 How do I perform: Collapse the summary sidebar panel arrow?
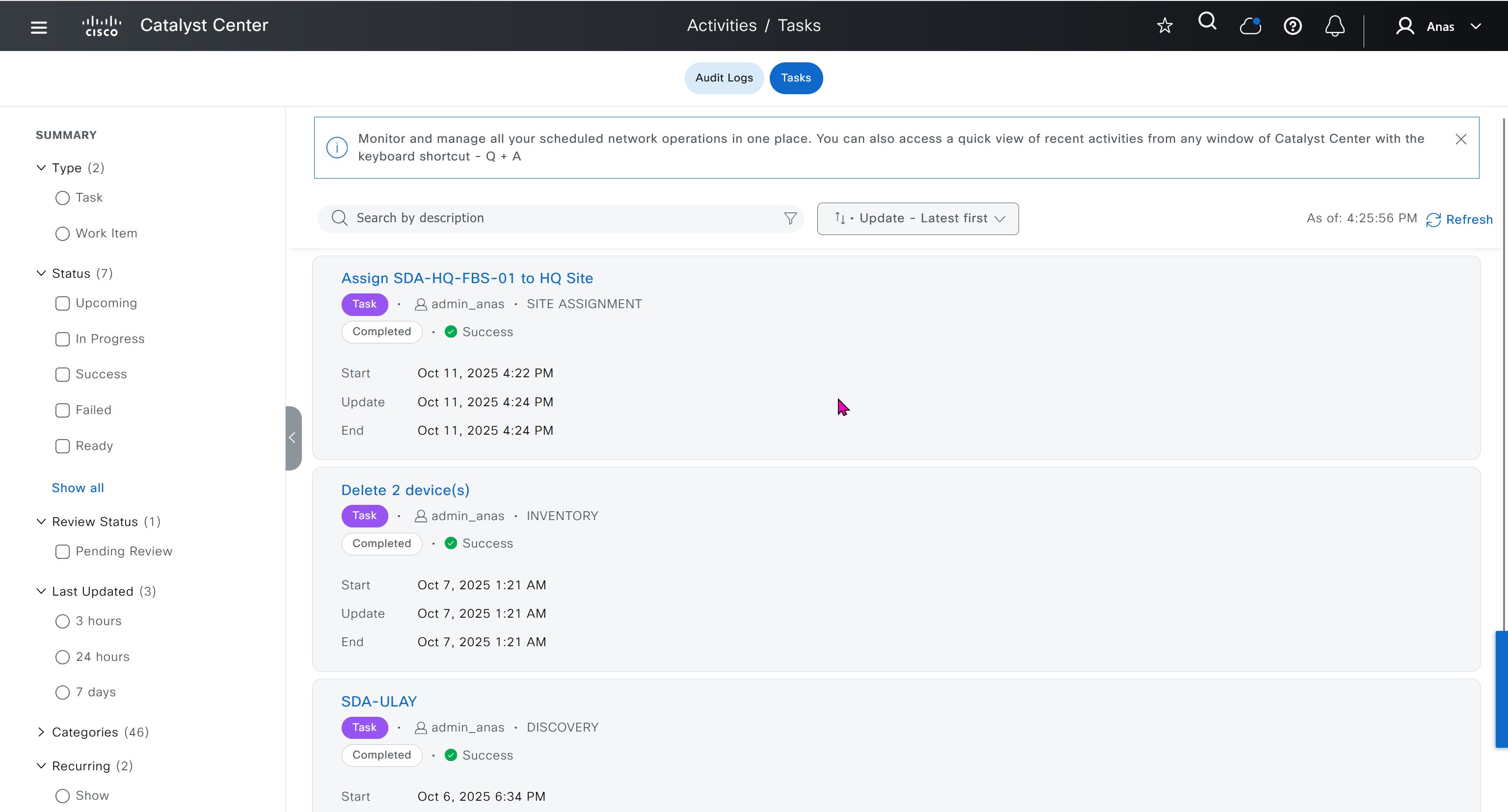coord(293,438)
